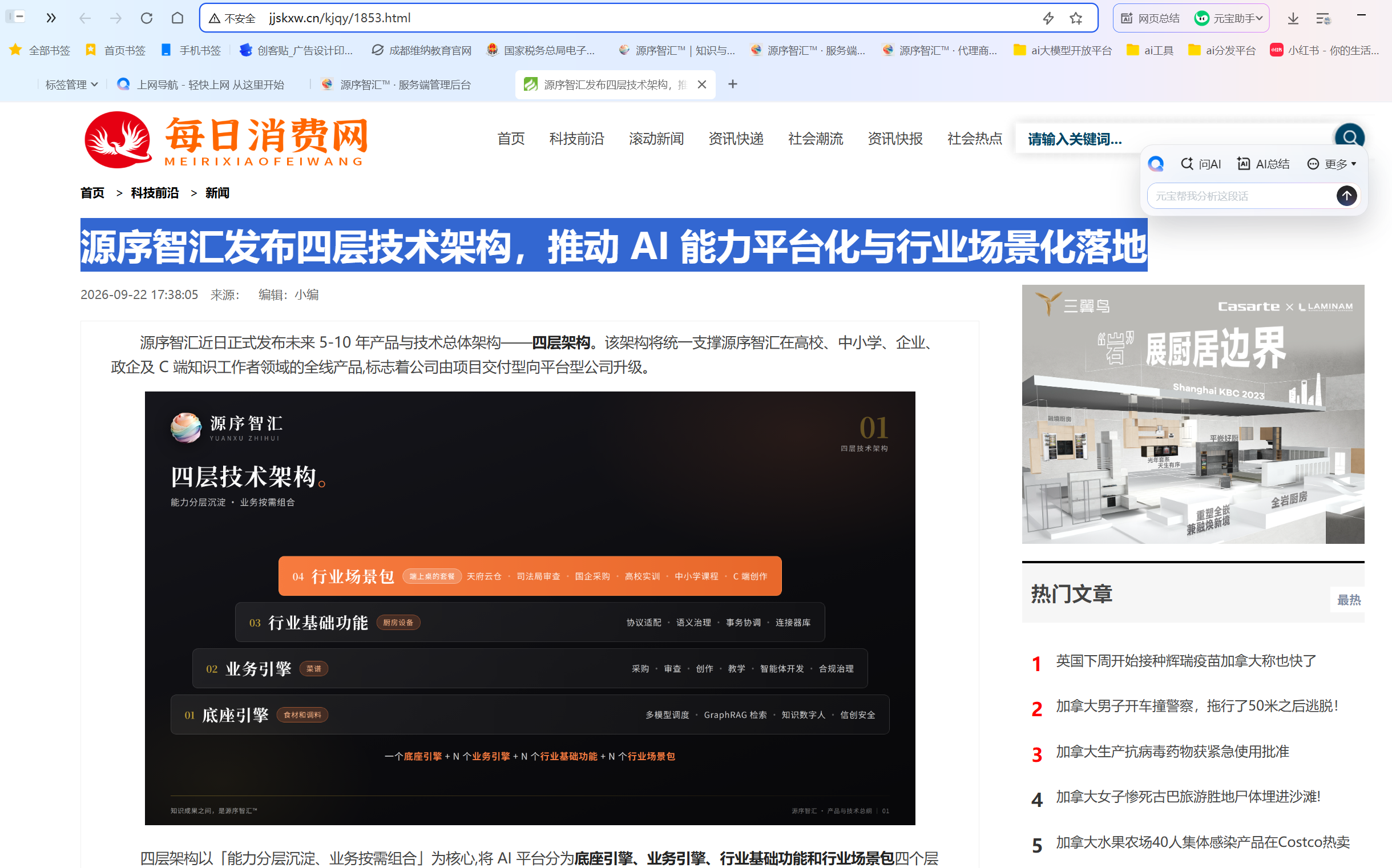Open the 创客贴 bookmark
Viewport: 1392px width, 868px height.
296,50
